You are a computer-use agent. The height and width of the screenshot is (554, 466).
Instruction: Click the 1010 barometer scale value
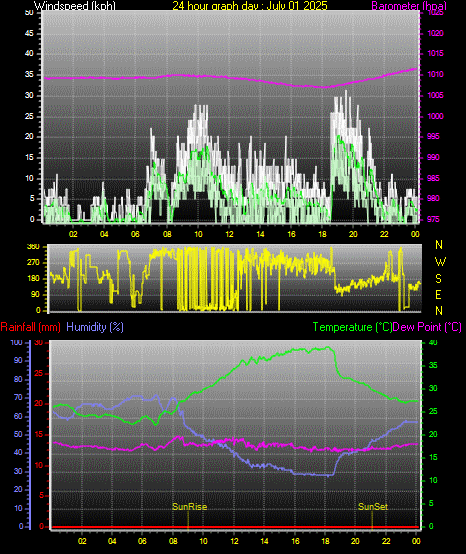pos(435,75)
